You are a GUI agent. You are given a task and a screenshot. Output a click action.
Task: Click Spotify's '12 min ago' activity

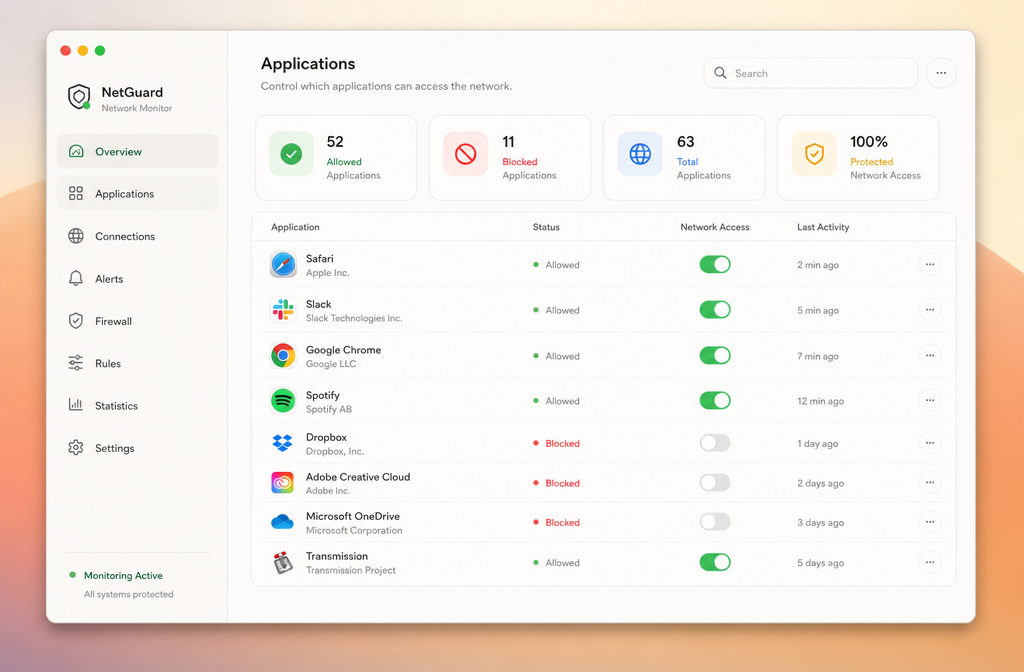[x=820, y=400]
